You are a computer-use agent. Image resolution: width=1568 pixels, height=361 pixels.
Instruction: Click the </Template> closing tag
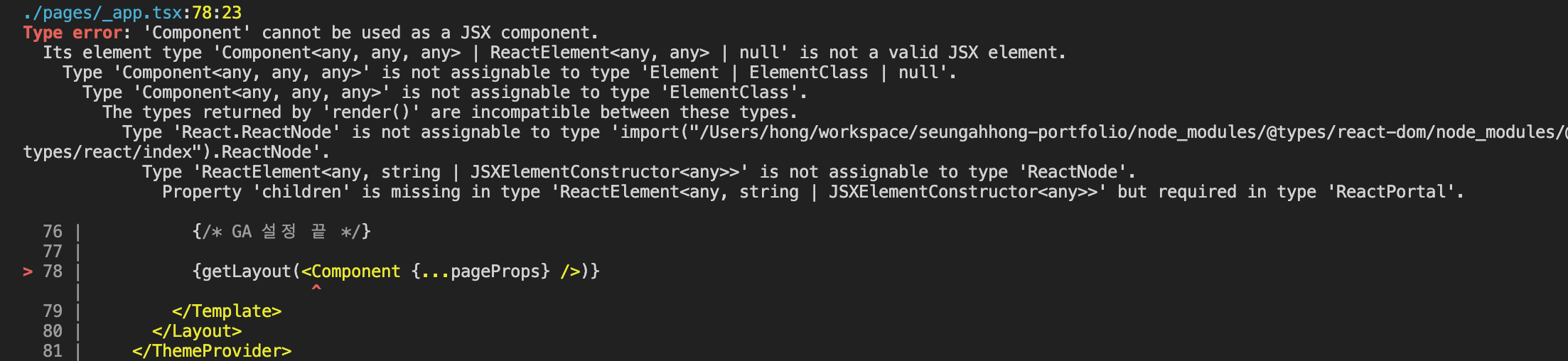(227, 311)
